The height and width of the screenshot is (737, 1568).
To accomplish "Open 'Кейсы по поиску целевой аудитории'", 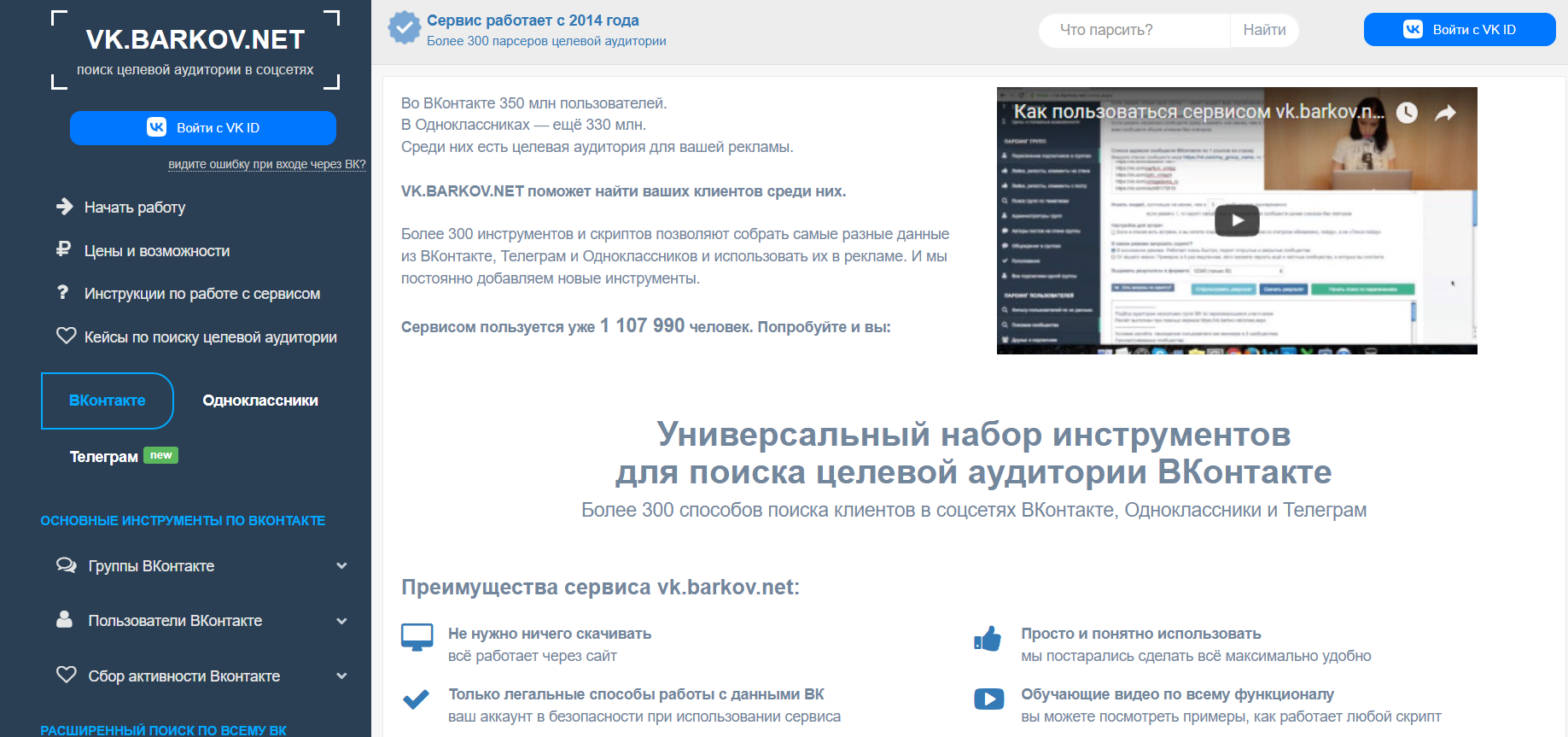I will (x=211, y=337).
